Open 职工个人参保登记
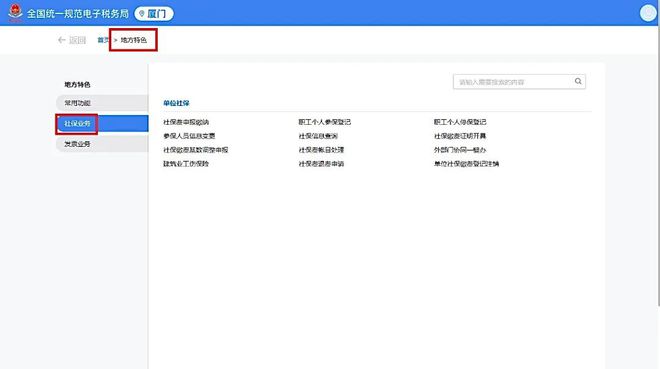 (x=325, y=122)
